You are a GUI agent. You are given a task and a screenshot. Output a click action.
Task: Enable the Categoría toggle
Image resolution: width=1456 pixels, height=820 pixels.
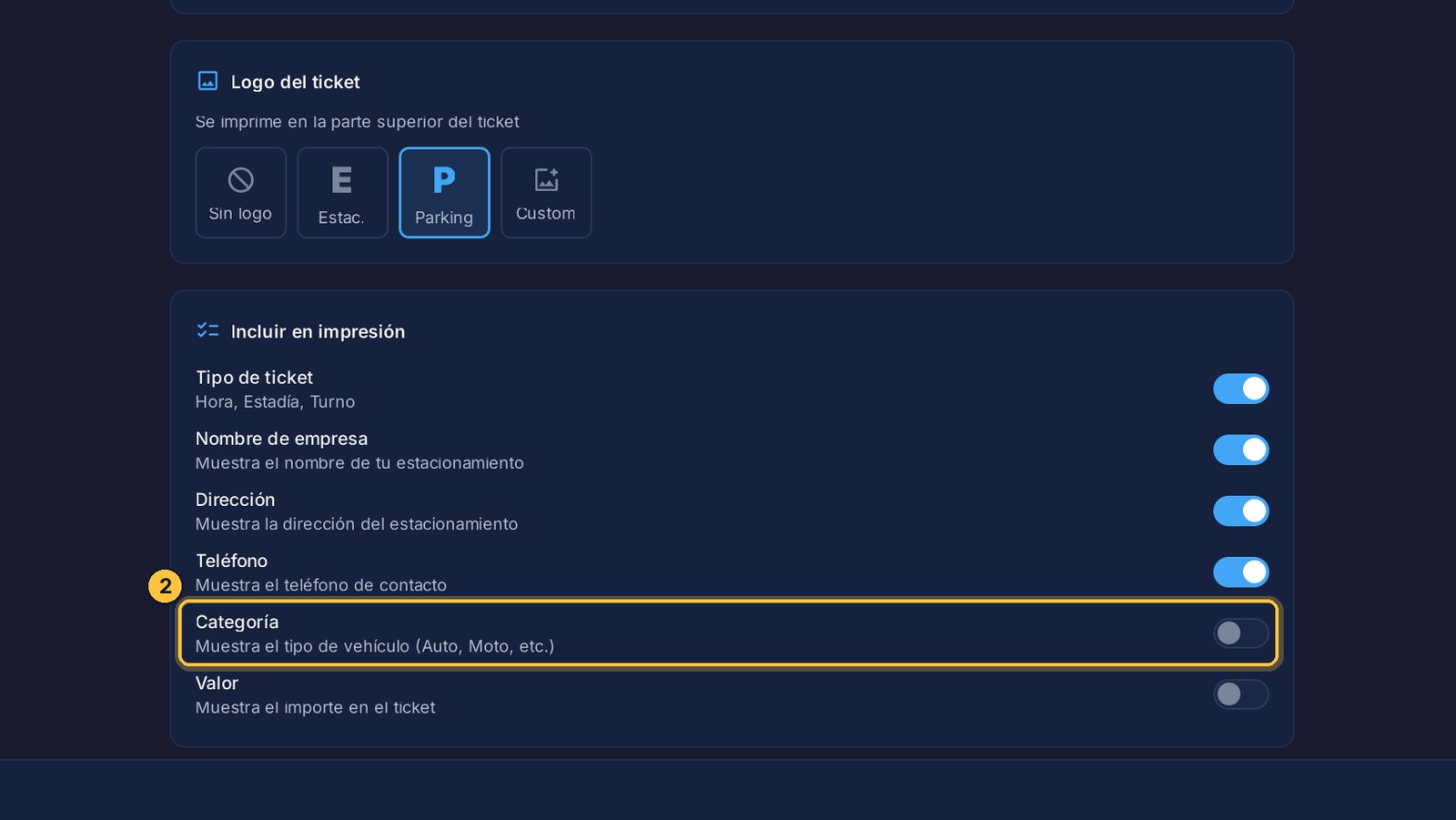coord(1240,633)
